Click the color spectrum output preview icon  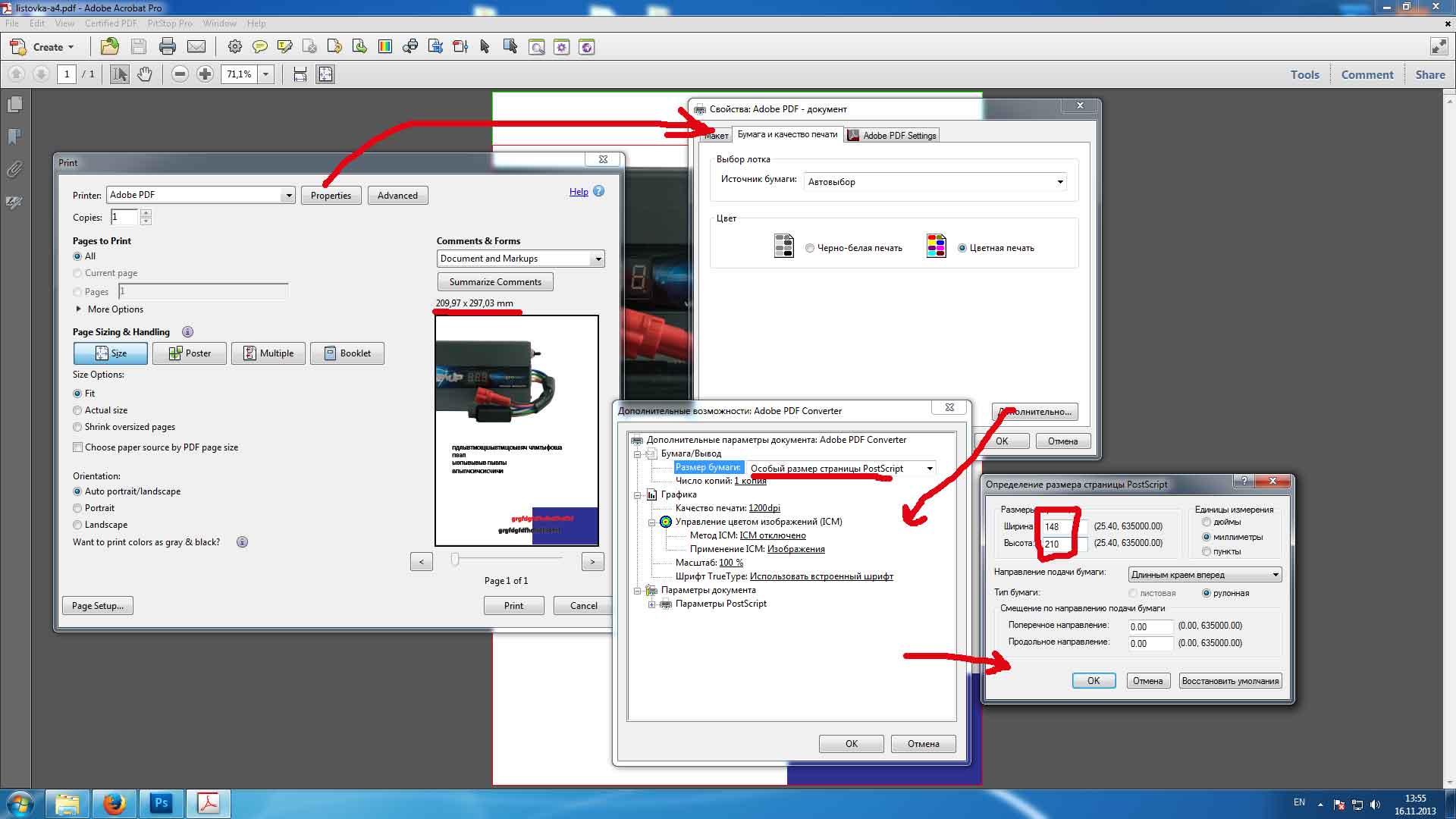[385, 47]
